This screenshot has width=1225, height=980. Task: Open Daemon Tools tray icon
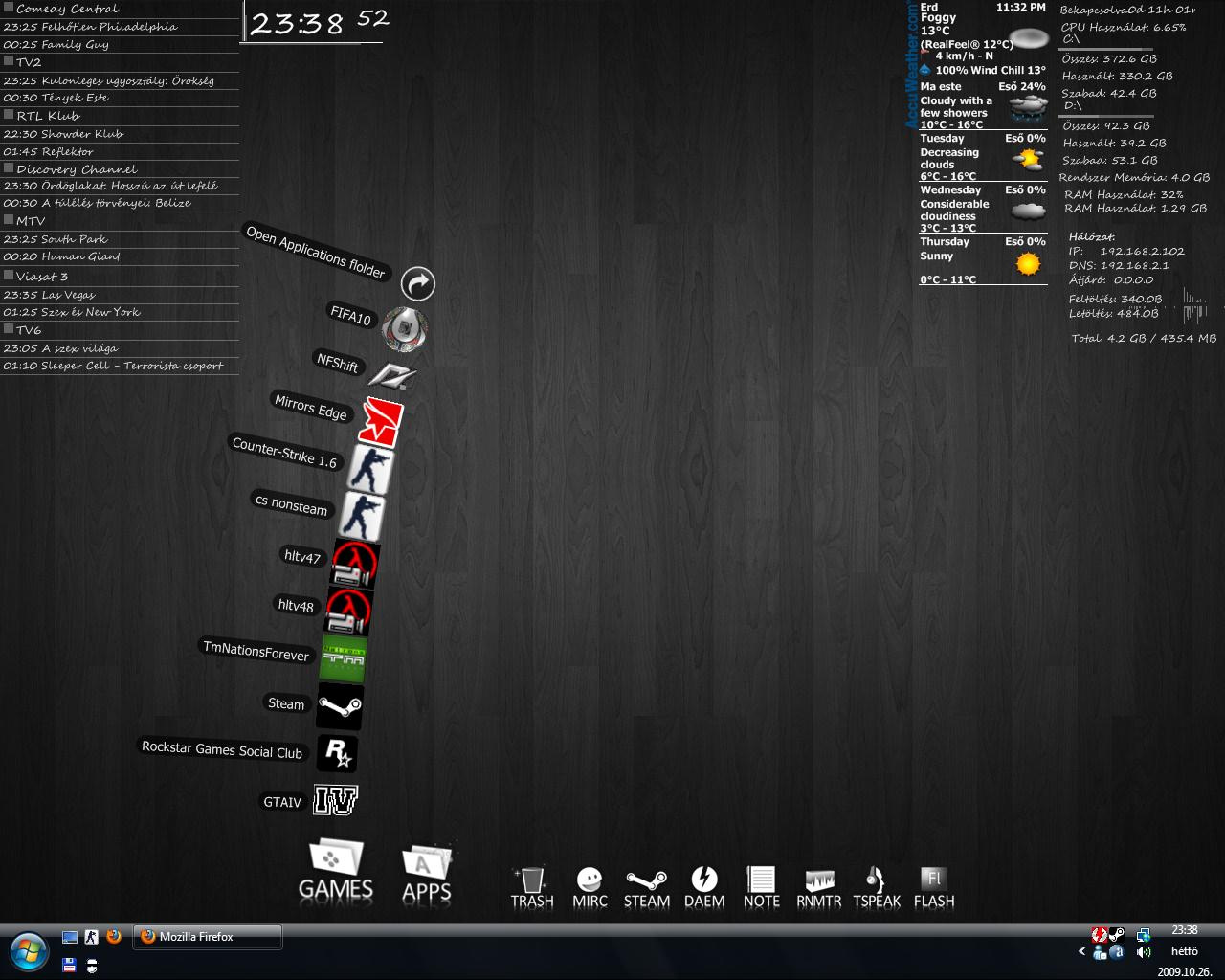click(x=1100, y=934)
